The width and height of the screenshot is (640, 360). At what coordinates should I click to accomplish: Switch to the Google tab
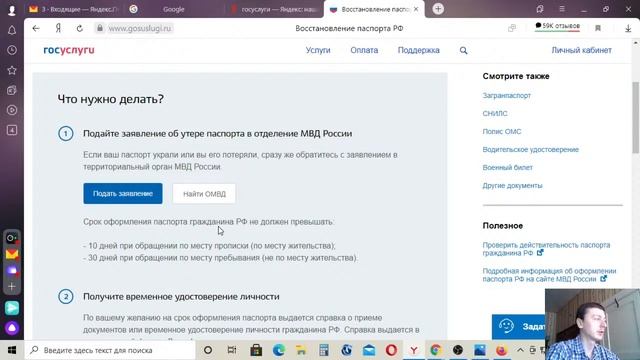(173, 9)
